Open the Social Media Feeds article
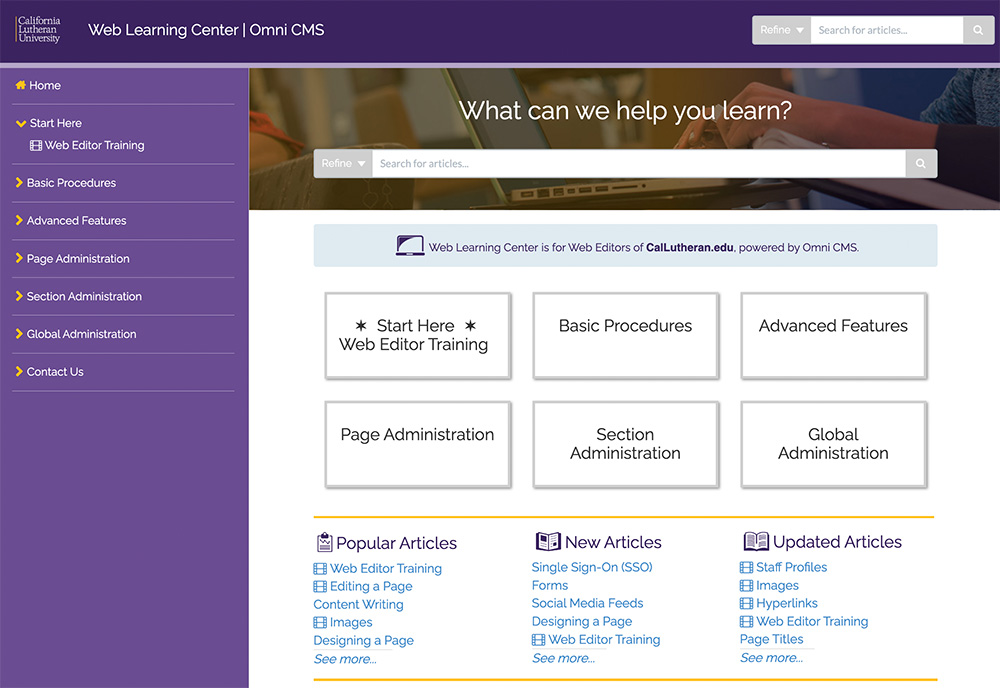This screenshot has width=1000, height=688. 587,603
